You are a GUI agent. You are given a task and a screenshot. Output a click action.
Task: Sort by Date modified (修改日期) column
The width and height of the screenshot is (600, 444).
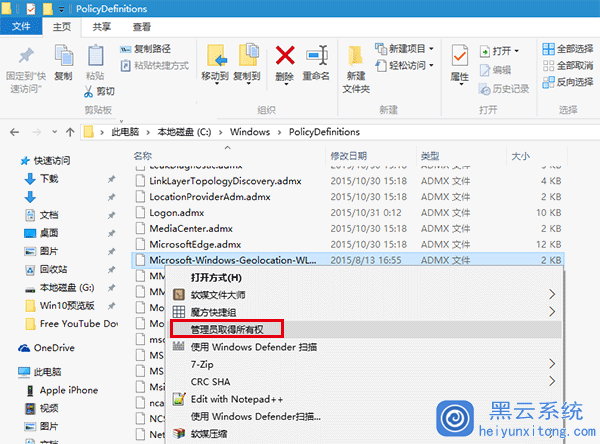[x=349, y=156]
